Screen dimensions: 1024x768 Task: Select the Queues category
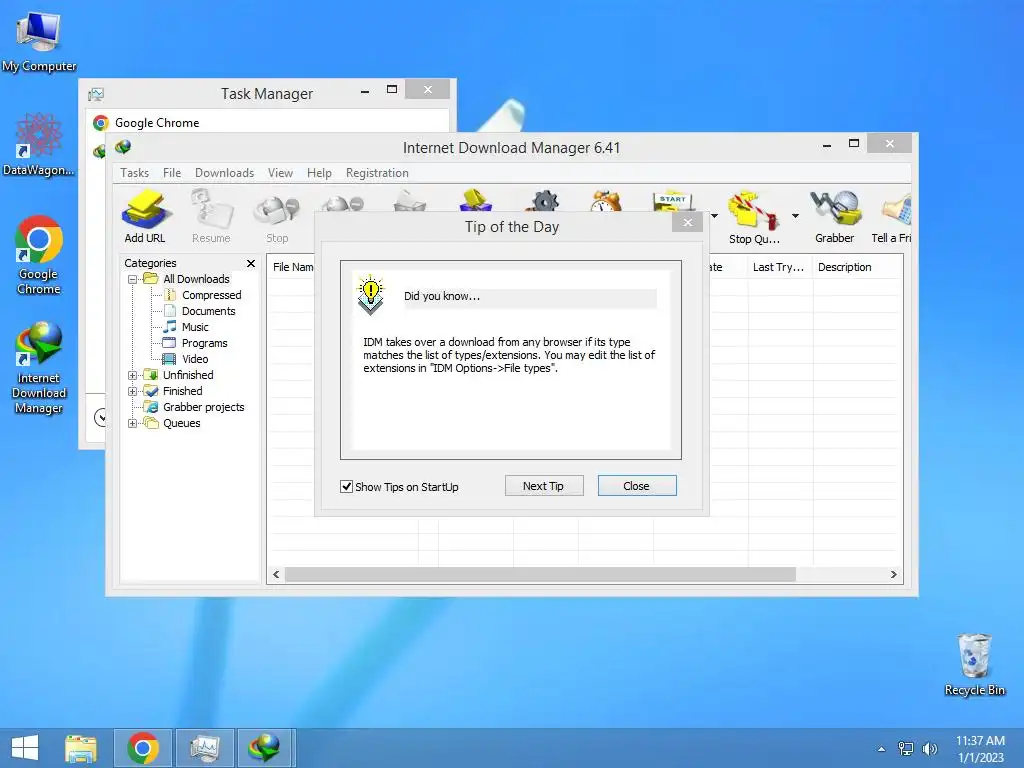coord(182,423)
